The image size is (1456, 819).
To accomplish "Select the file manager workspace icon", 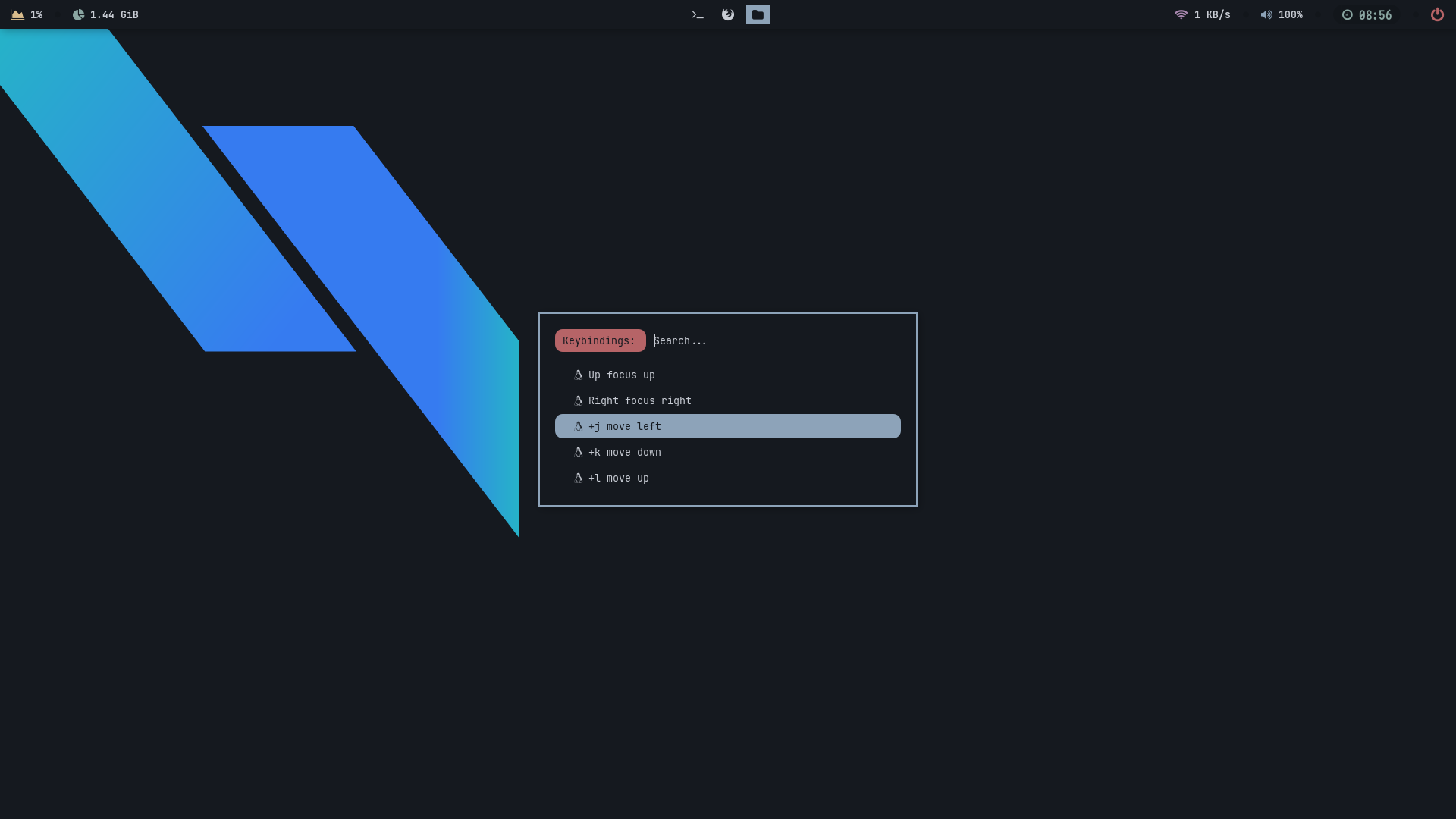I will [758, 14].
